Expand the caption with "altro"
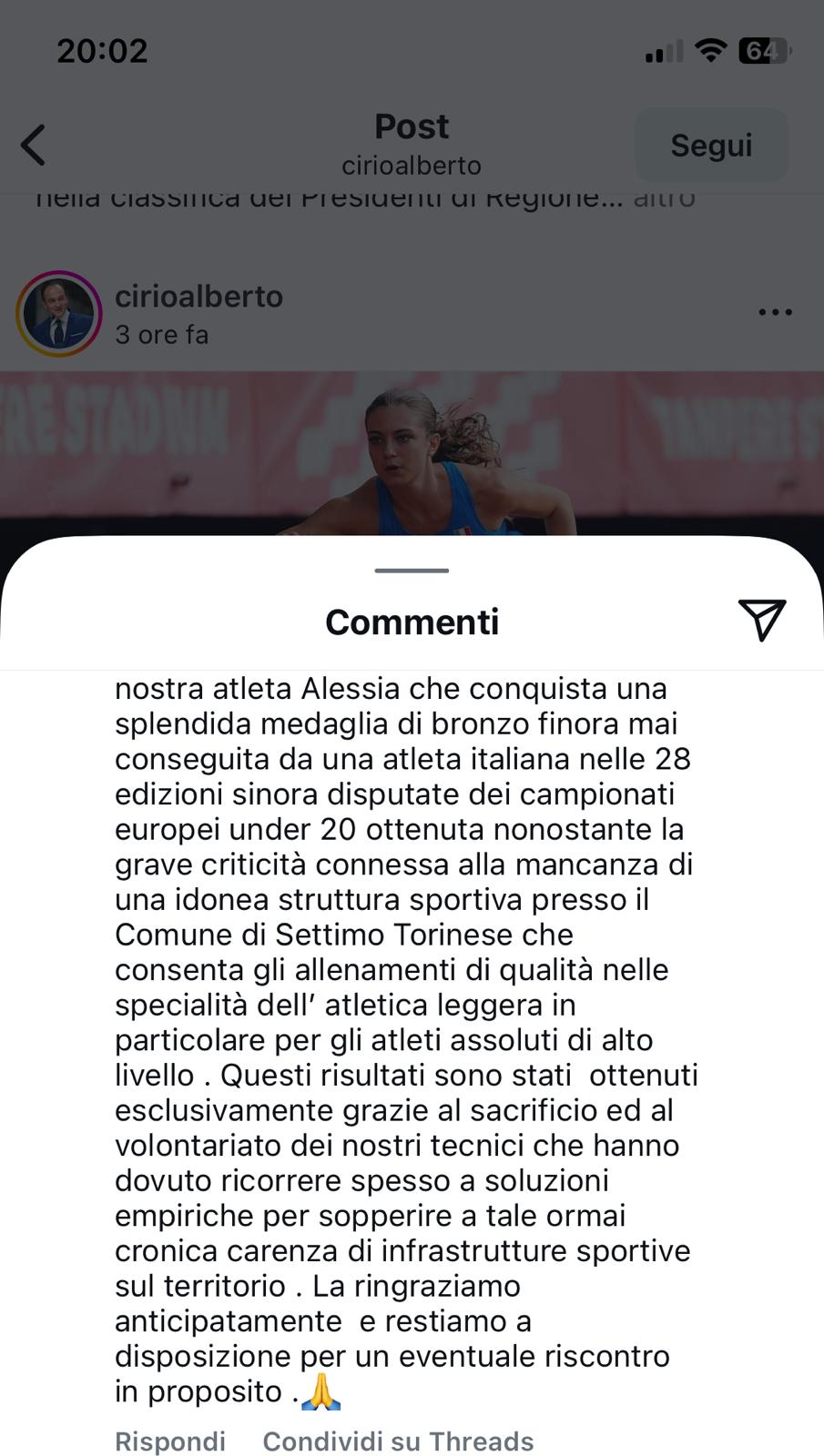The height and width of the screenshot is (1456, 824). 665,197
